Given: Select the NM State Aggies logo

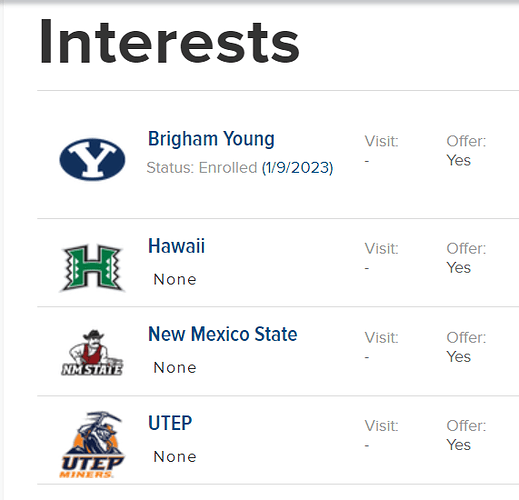Looking at the screenshot, I should pos(92,353).
